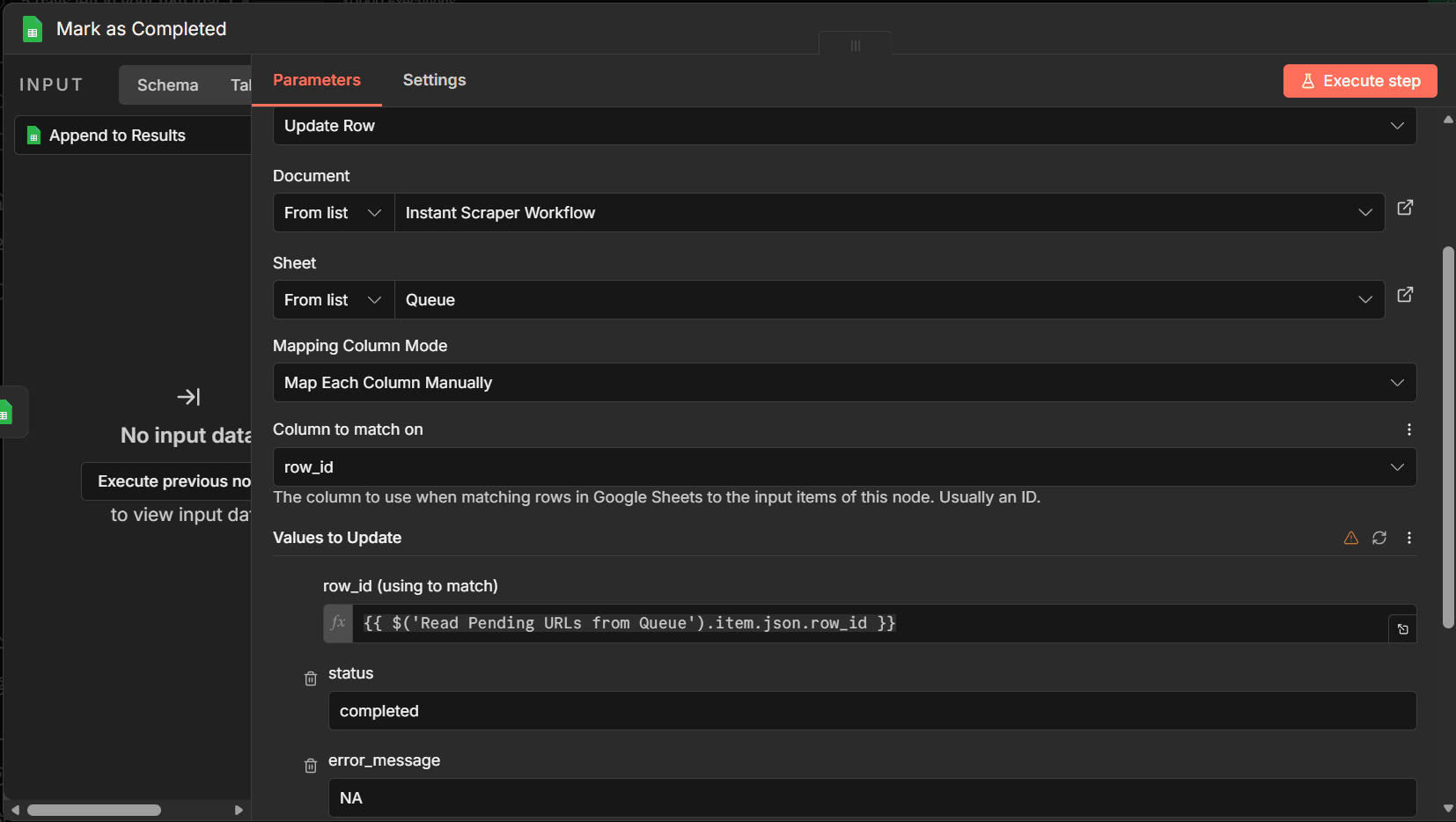Select the Schema input view tab

167,85
